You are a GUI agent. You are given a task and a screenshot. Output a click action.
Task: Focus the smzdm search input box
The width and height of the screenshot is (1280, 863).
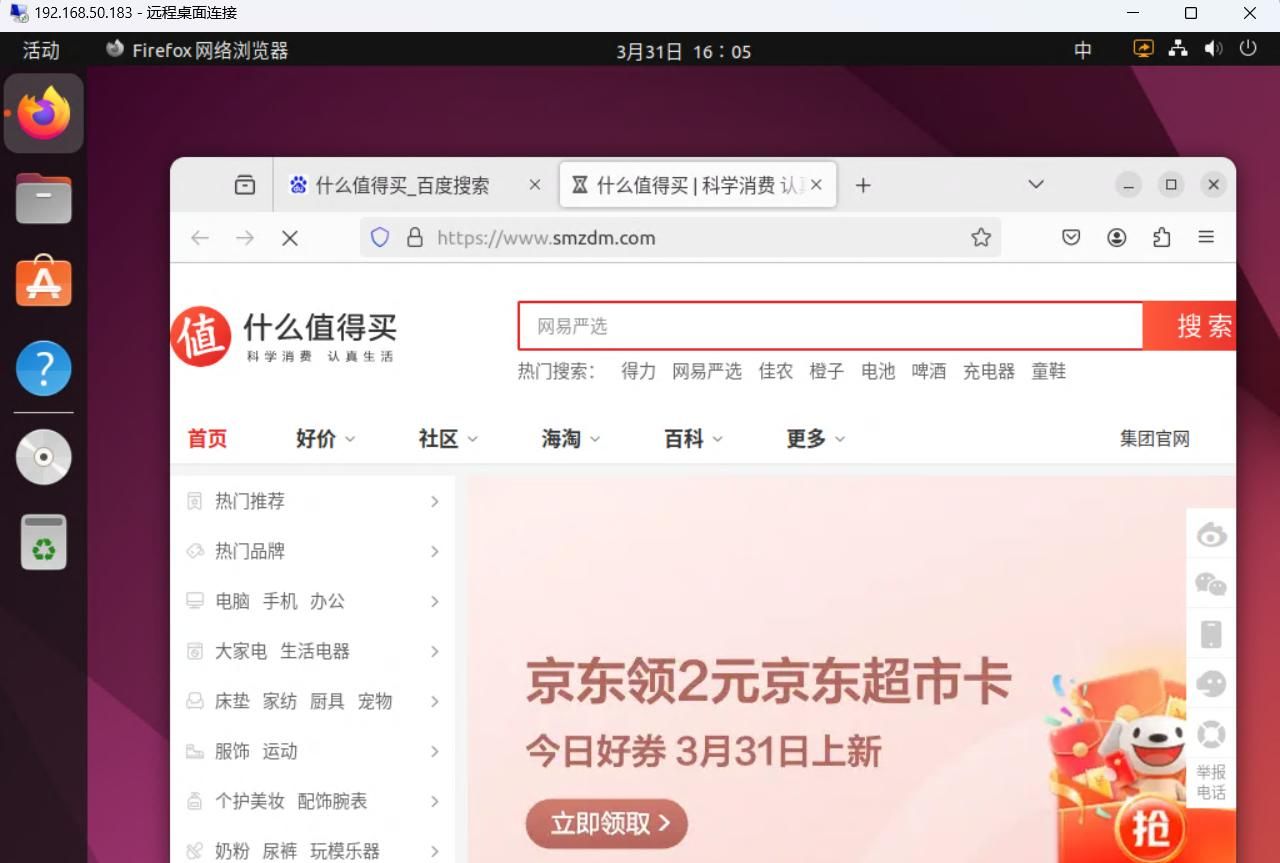pyautogui.click(x=831, y=326)
